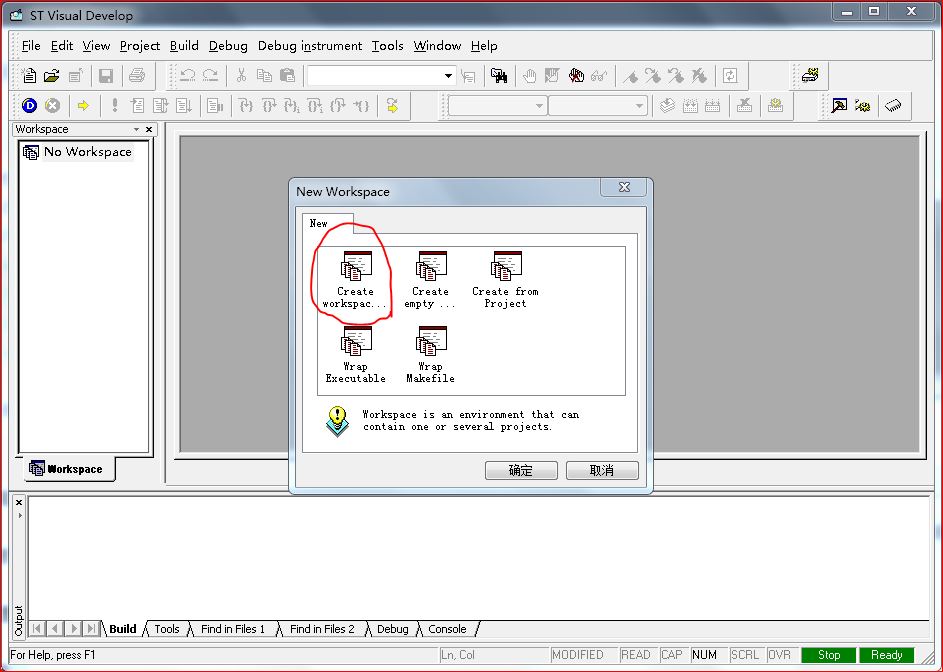
Task: Select the Build output tab
Action: pos(123,629)
